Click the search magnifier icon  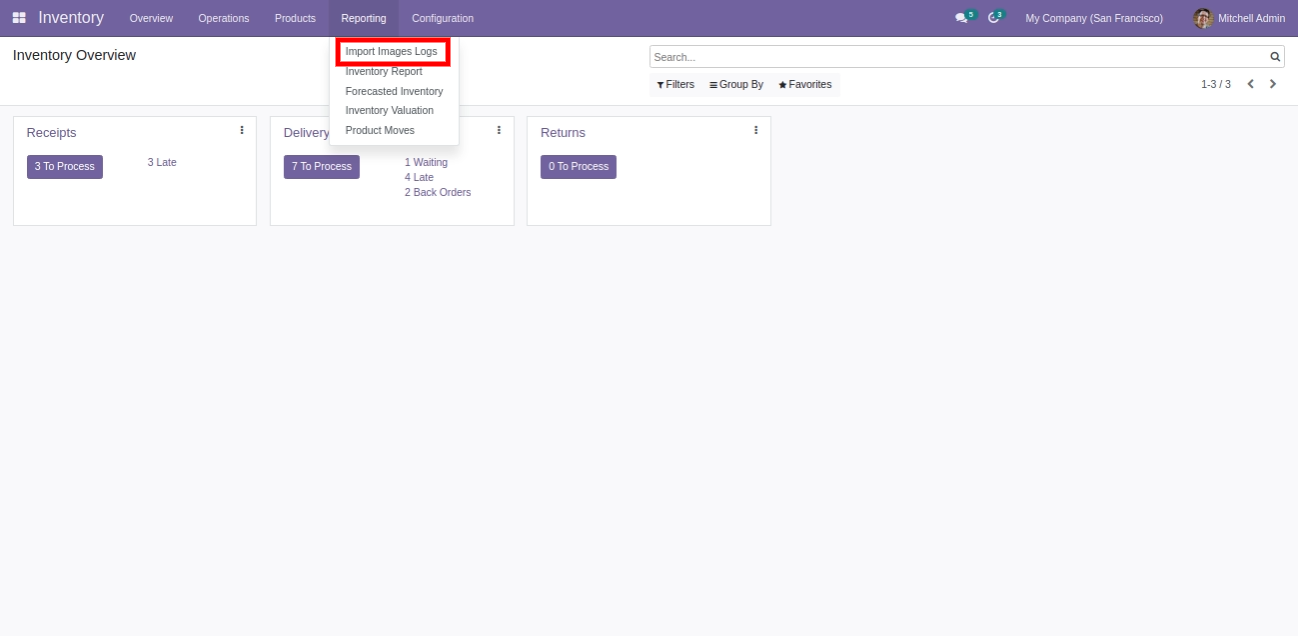(x=1275, y=57)
